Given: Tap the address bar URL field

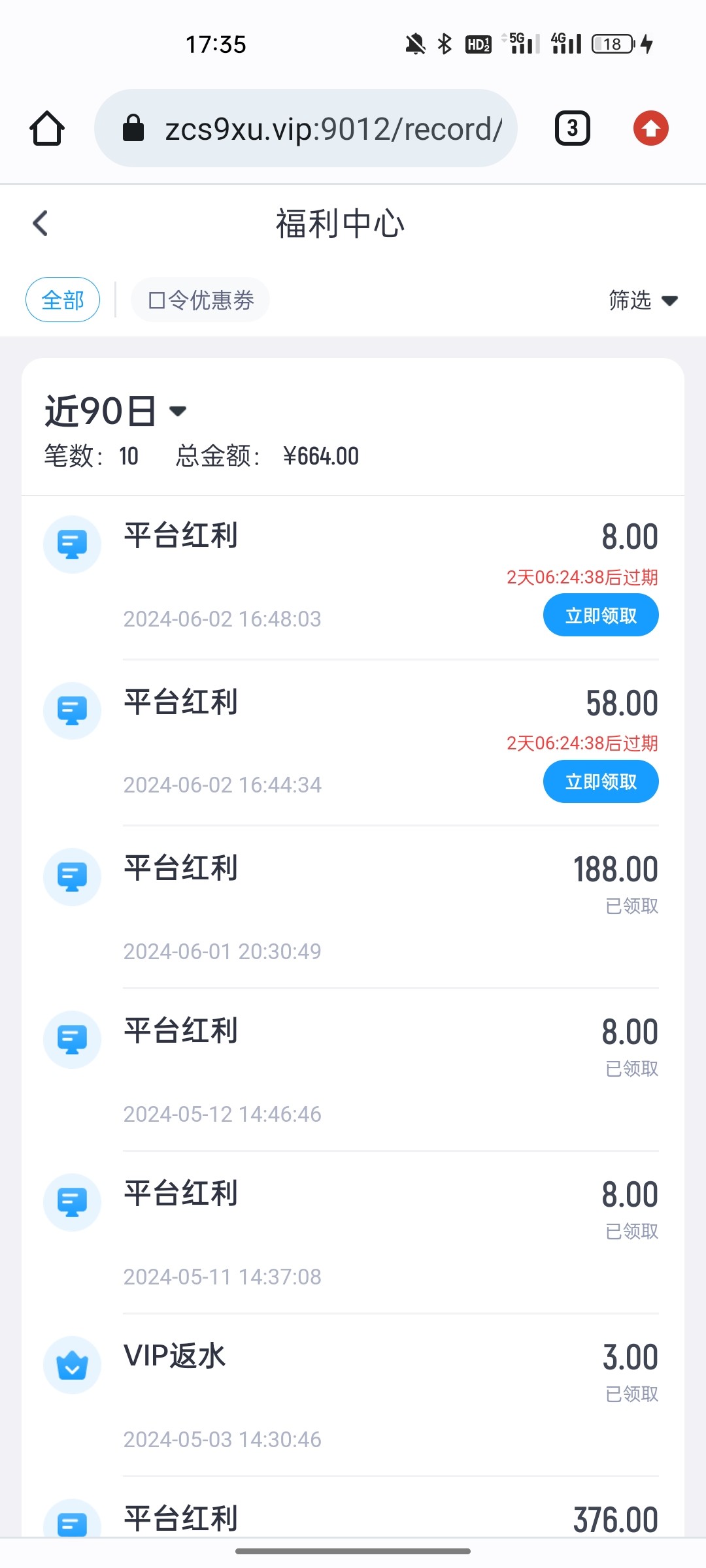Looking at the screenshot, I should [x=333, y=129].
